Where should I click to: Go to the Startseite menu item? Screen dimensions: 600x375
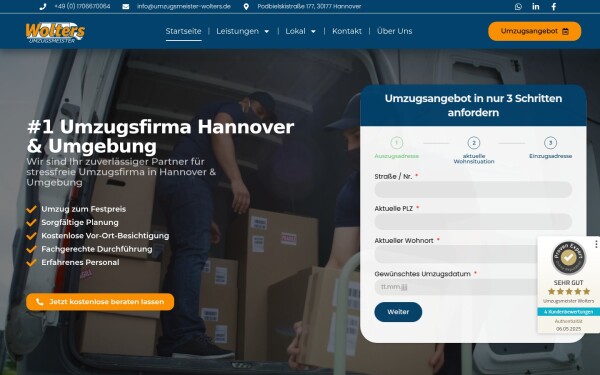coord(183,31)
